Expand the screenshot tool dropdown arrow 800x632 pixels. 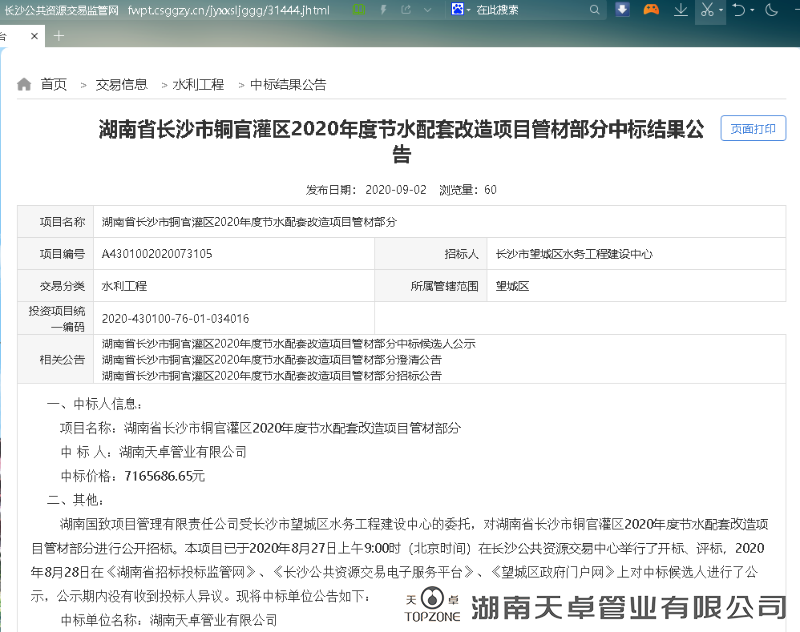coord(723,10)
